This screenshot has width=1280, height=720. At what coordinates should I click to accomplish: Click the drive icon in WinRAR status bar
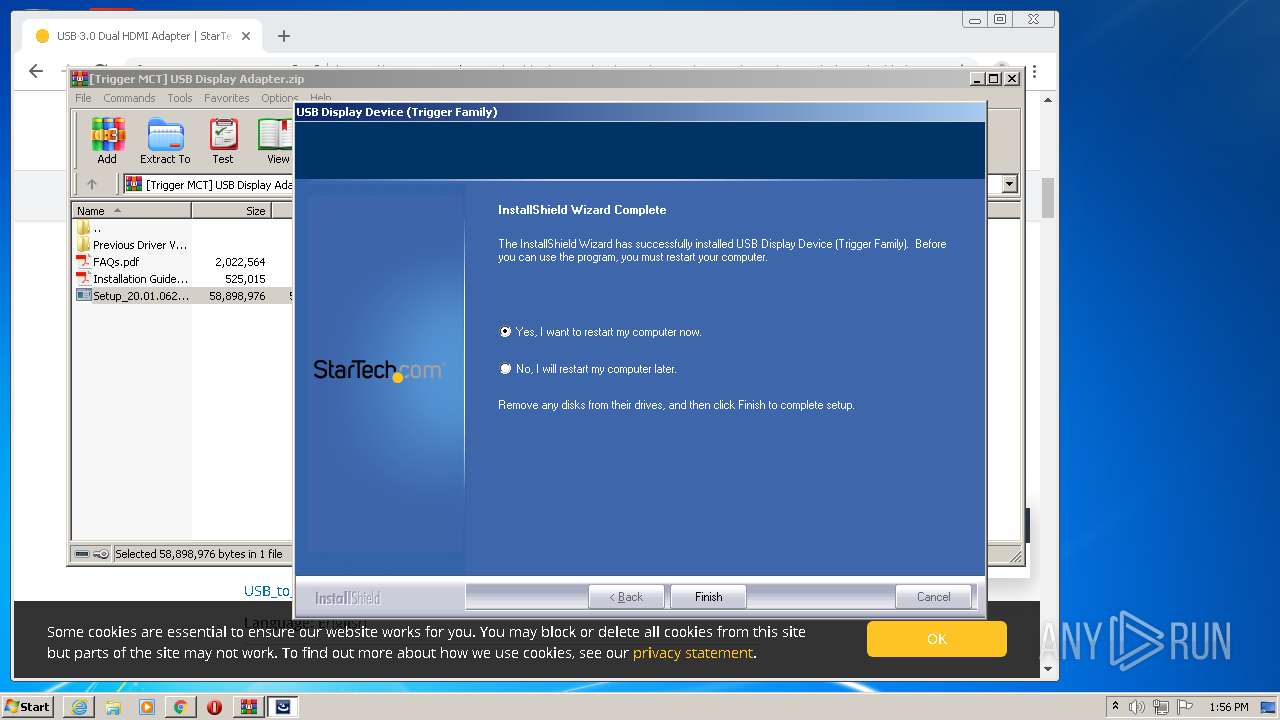pos(82,554)
